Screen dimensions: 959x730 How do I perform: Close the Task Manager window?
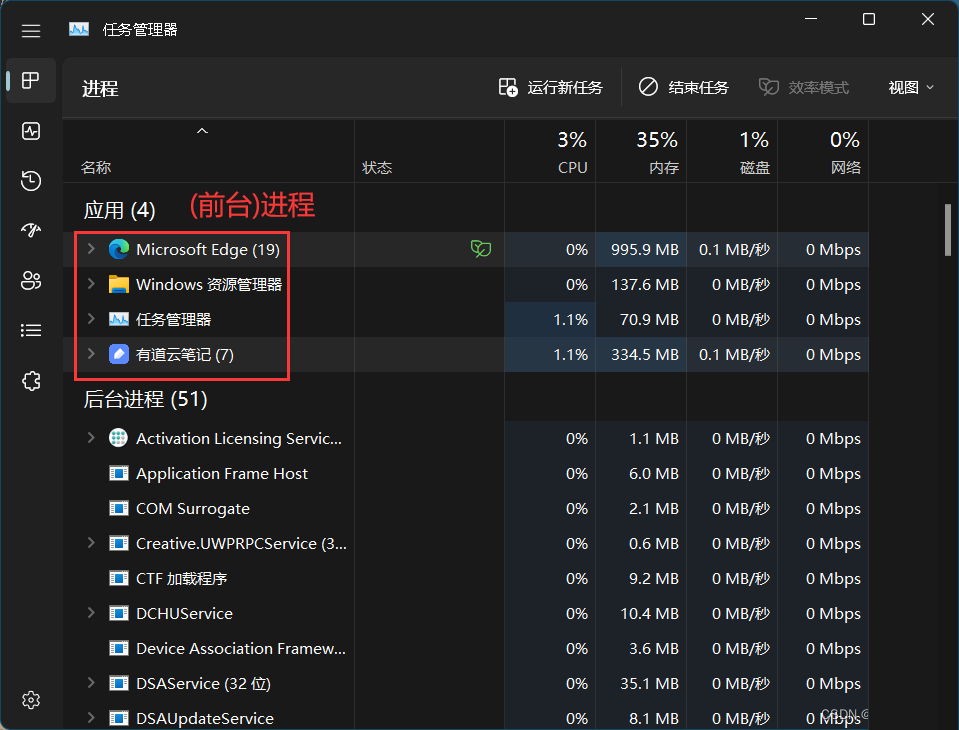pos(927,20)
